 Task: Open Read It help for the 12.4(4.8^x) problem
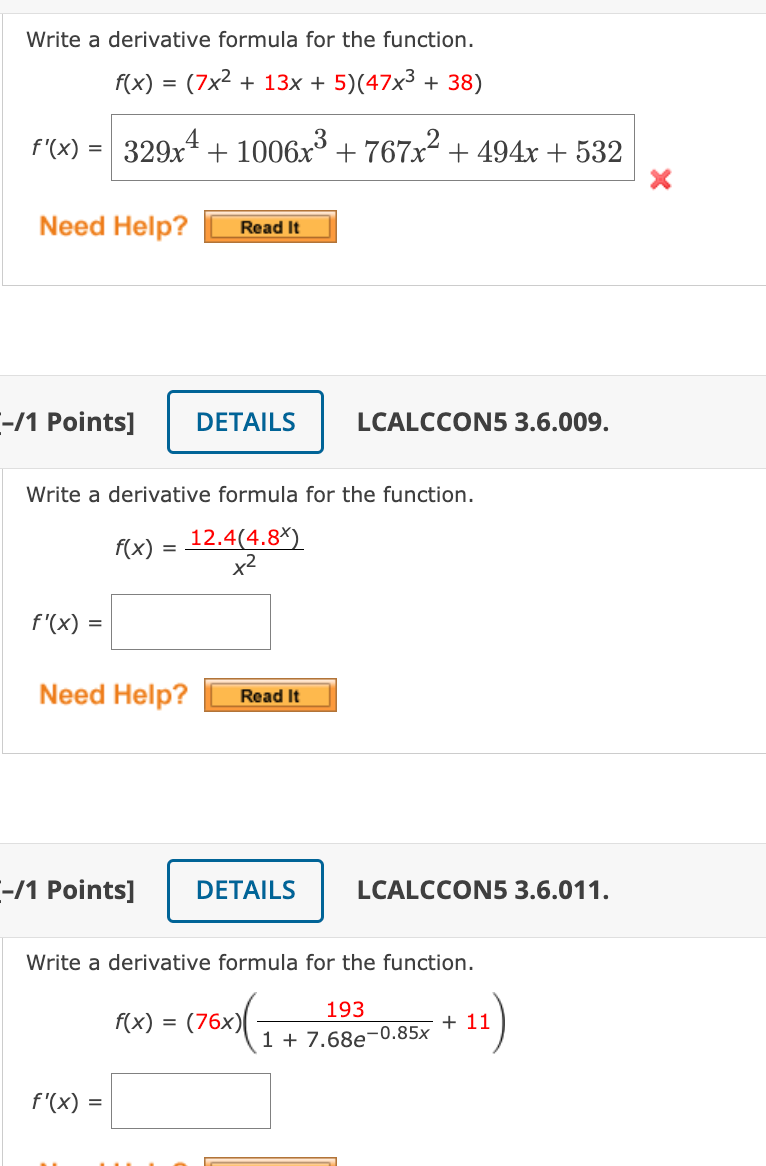tap(270, 695)
